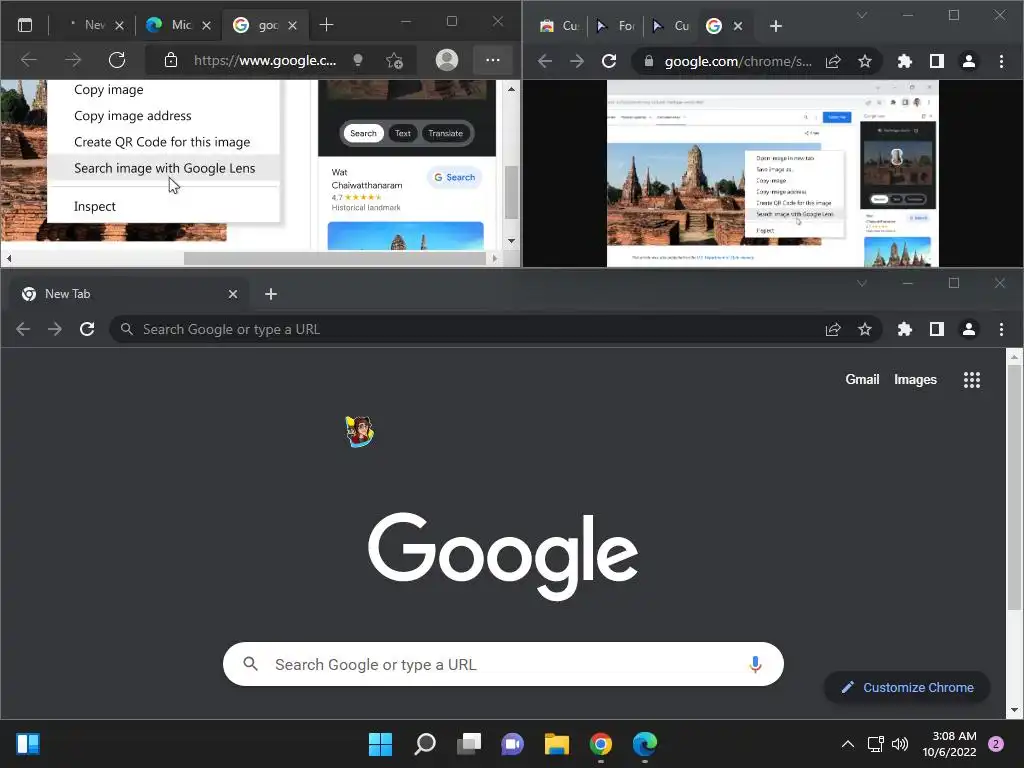
Task: Open Extensions in top-right Chrome window
Action: 904,61
